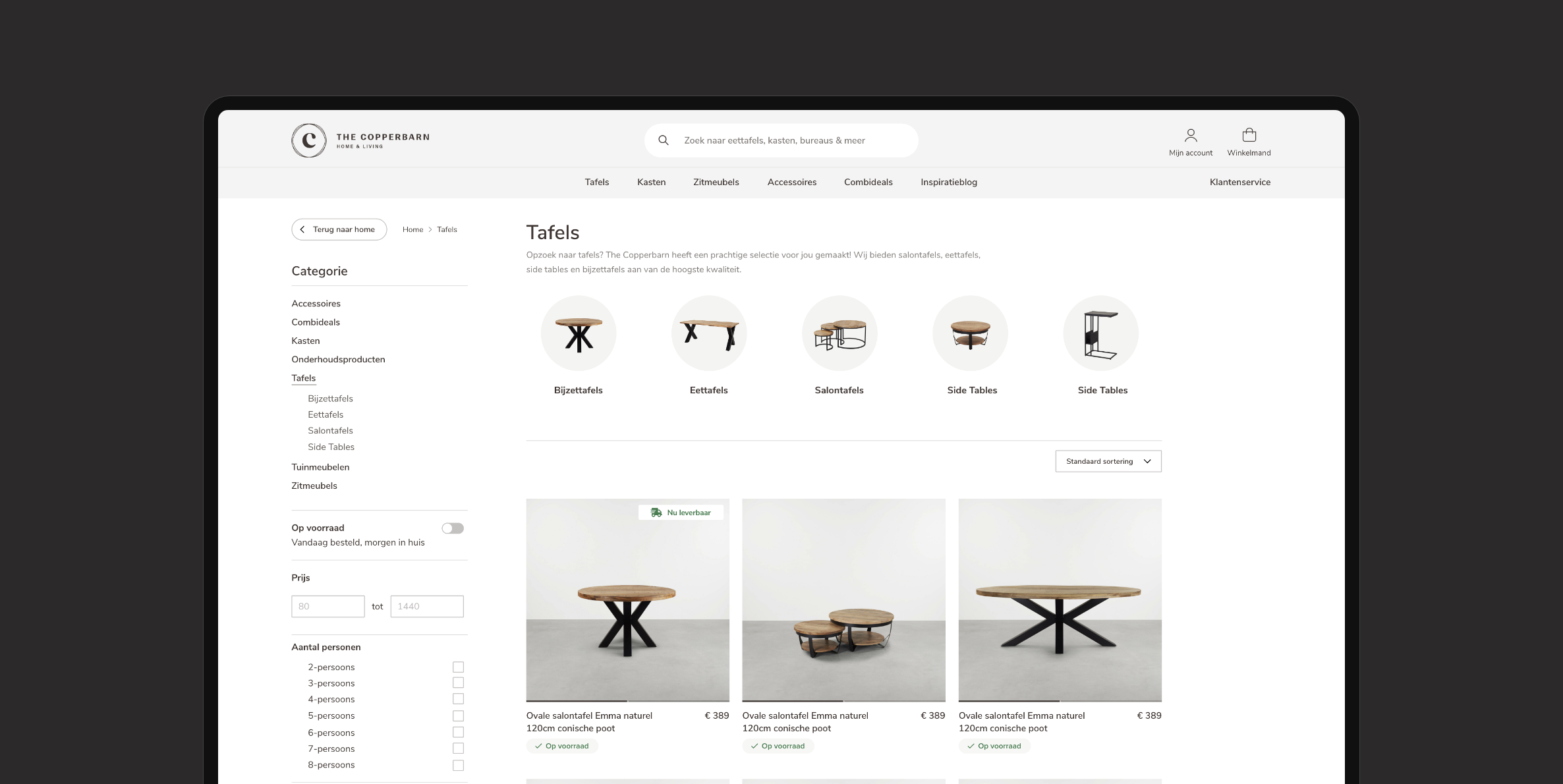Select the Bijzettafels category circle image
The width and height of the screenshot is (1563, 784).
pos(578,333)
